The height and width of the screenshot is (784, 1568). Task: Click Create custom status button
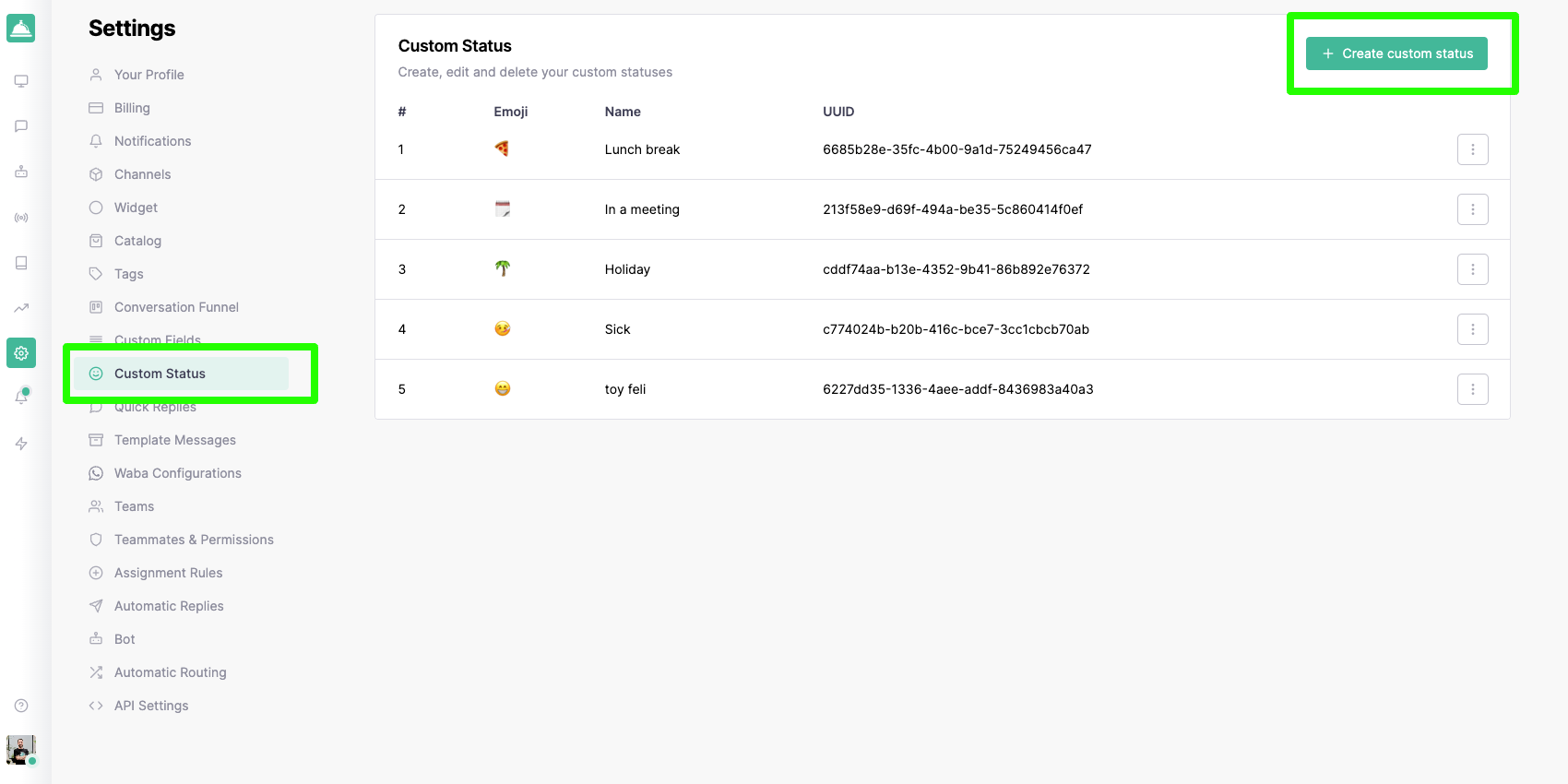1396,53
